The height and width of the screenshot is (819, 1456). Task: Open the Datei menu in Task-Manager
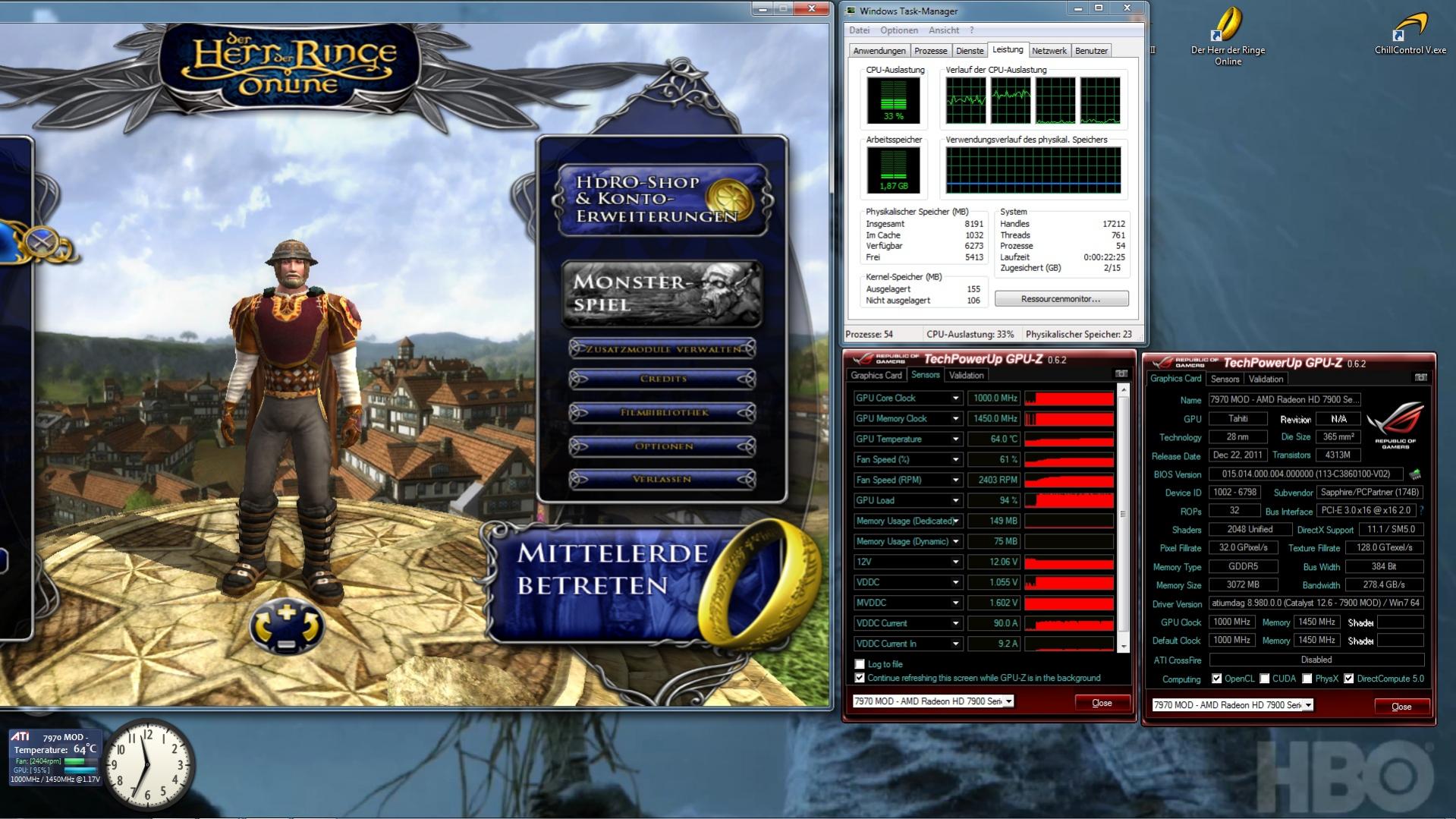point(859,30)
